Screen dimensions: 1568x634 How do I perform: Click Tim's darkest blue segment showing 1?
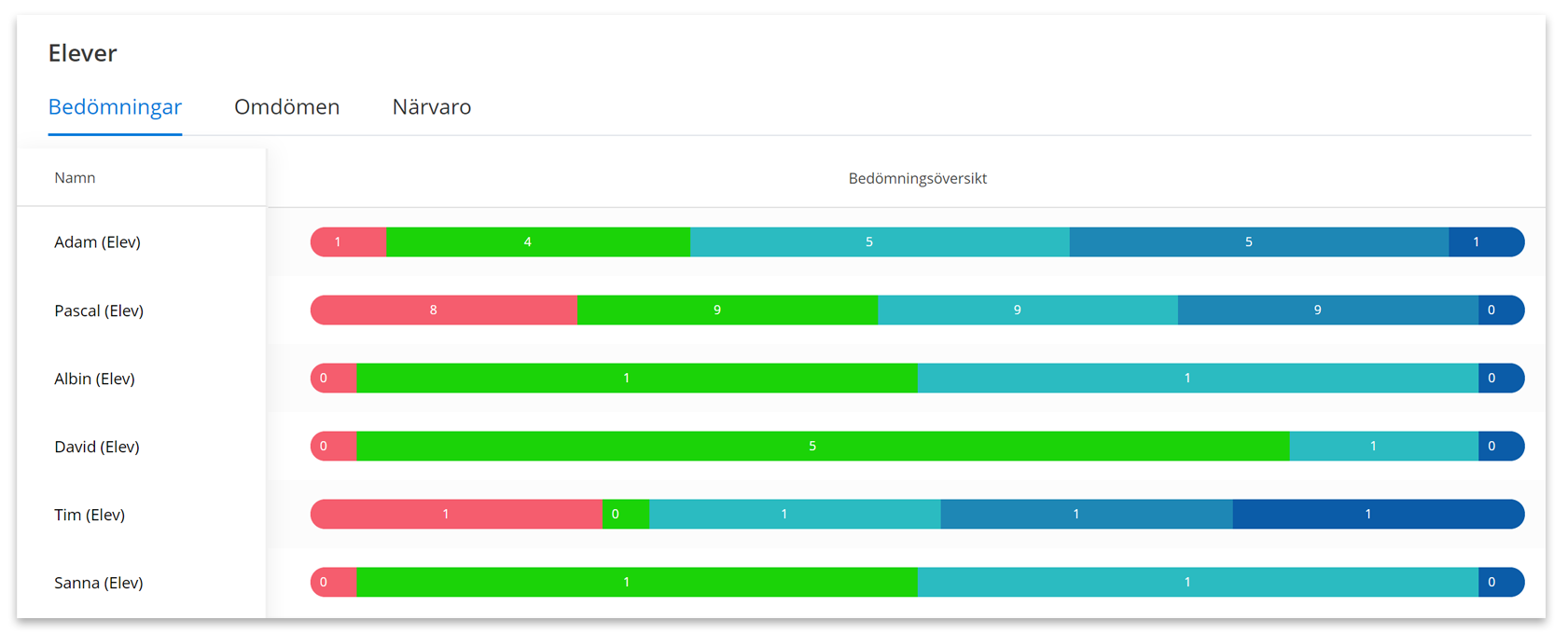[x=1379, y=514]
